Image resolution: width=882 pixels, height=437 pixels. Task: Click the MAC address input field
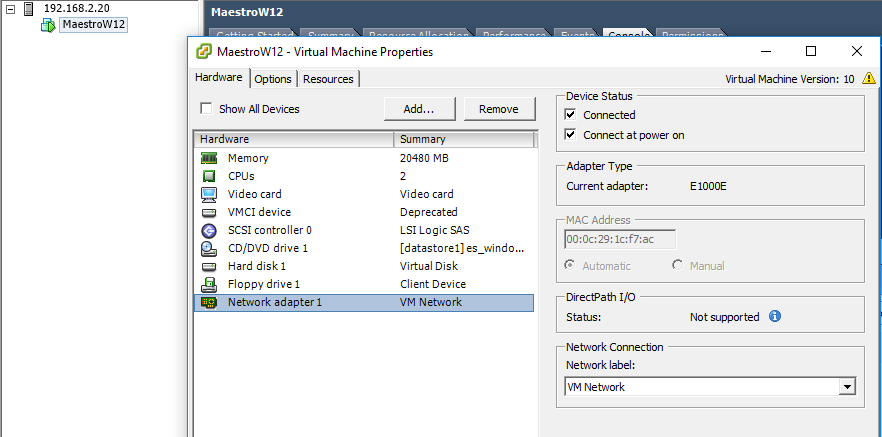coord(620,239)
